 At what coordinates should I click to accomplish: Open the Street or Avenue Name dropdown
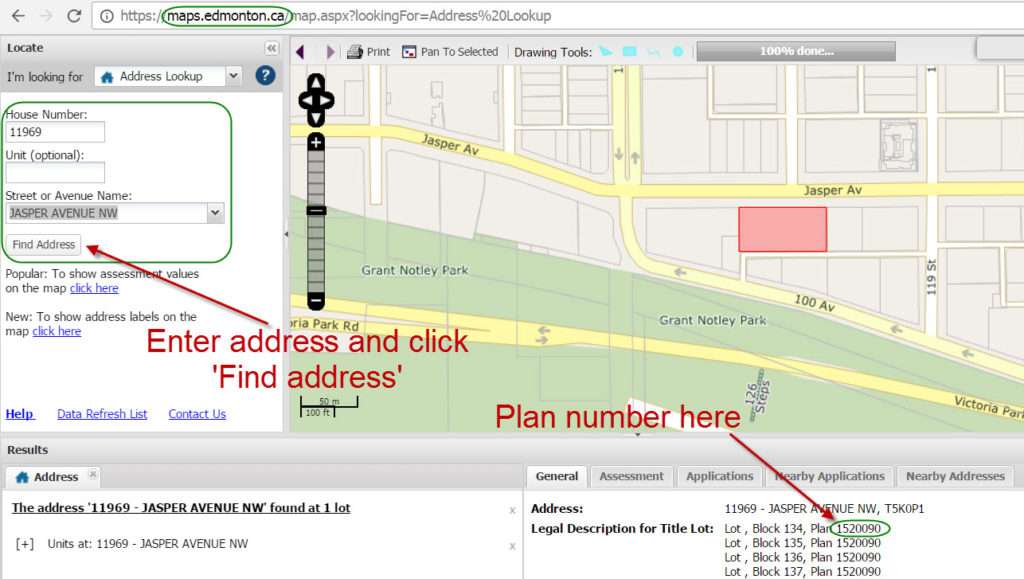[x=213, y=212]
